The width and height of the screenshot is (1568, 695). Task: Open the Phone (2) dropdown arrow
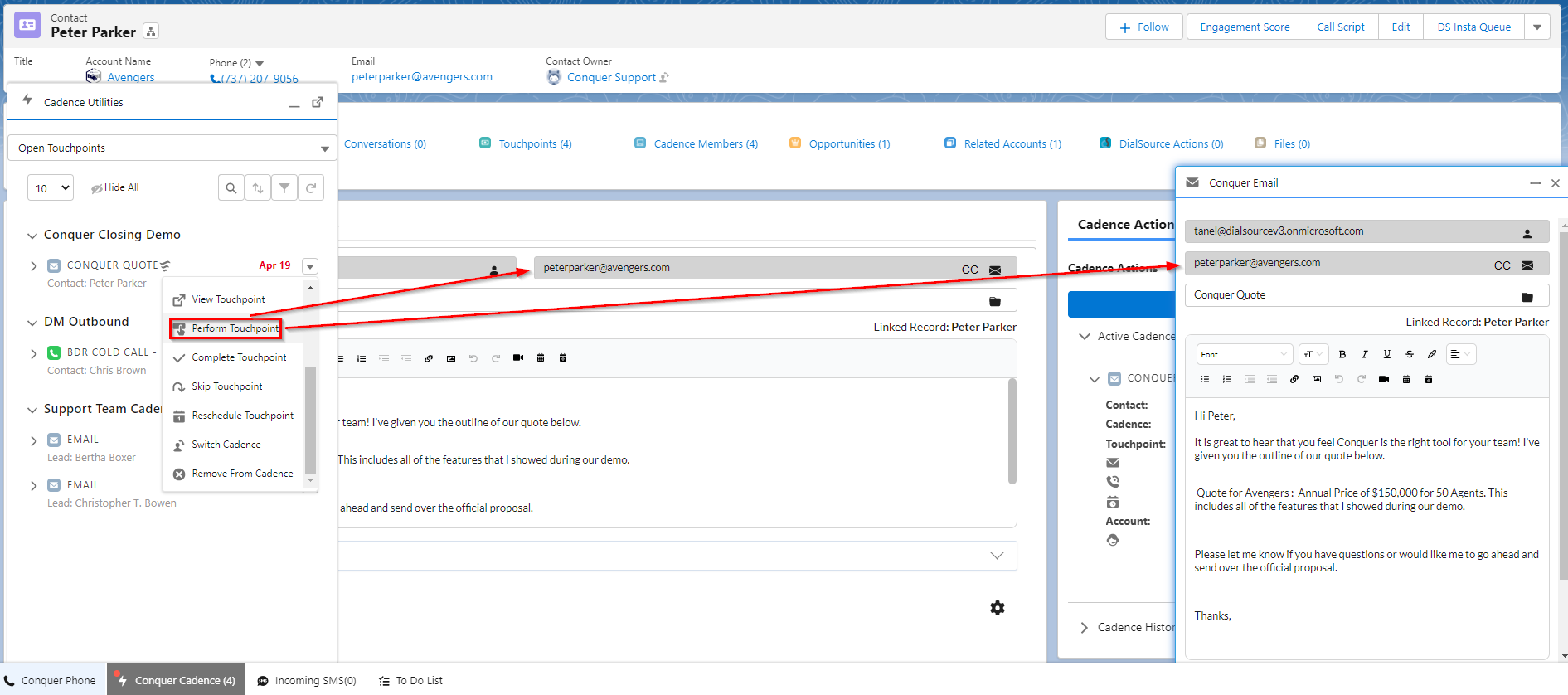pyautogui.click(x=260, y=64)
